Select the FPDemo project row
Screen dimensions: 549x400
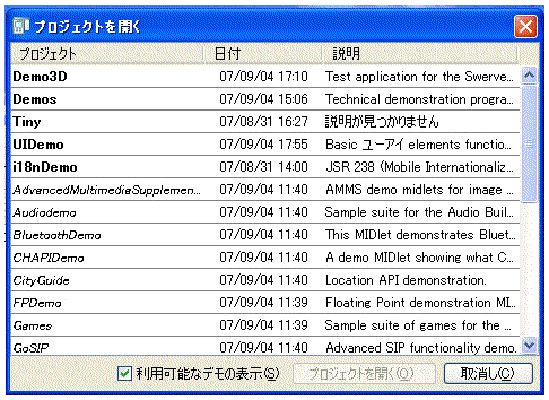click(265, 302)
